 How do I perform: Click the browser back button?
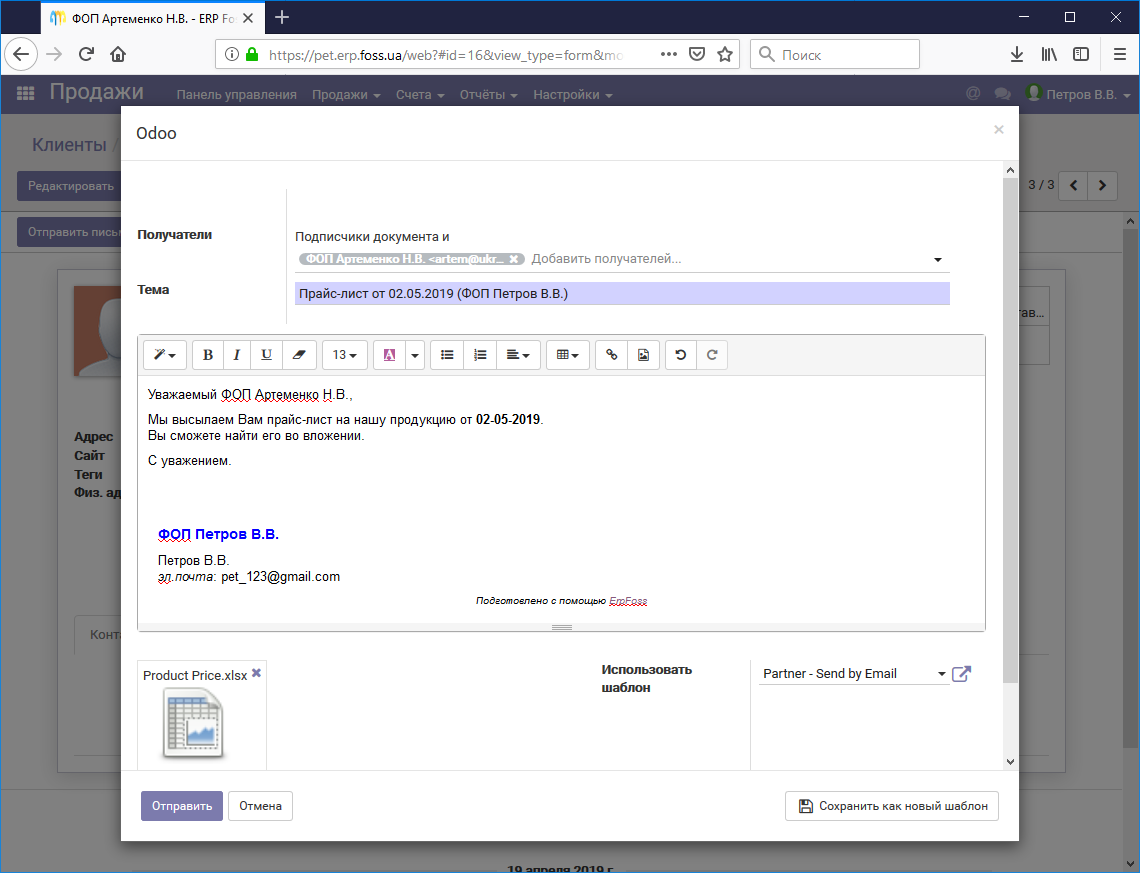click(x=22, y=54)
